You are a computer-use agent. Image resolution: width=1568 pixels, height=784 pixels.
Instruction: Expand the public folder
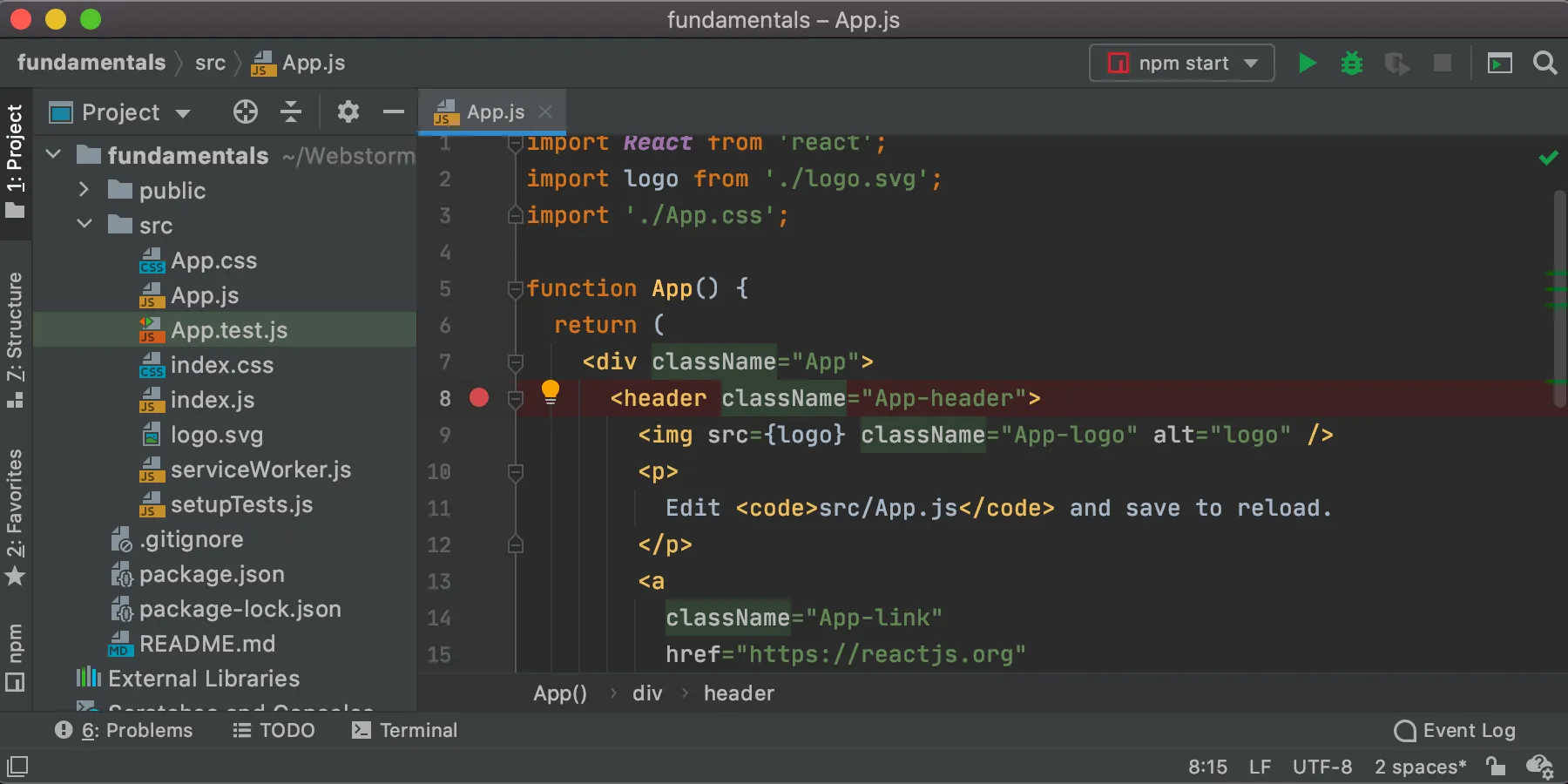pos(84,190)
